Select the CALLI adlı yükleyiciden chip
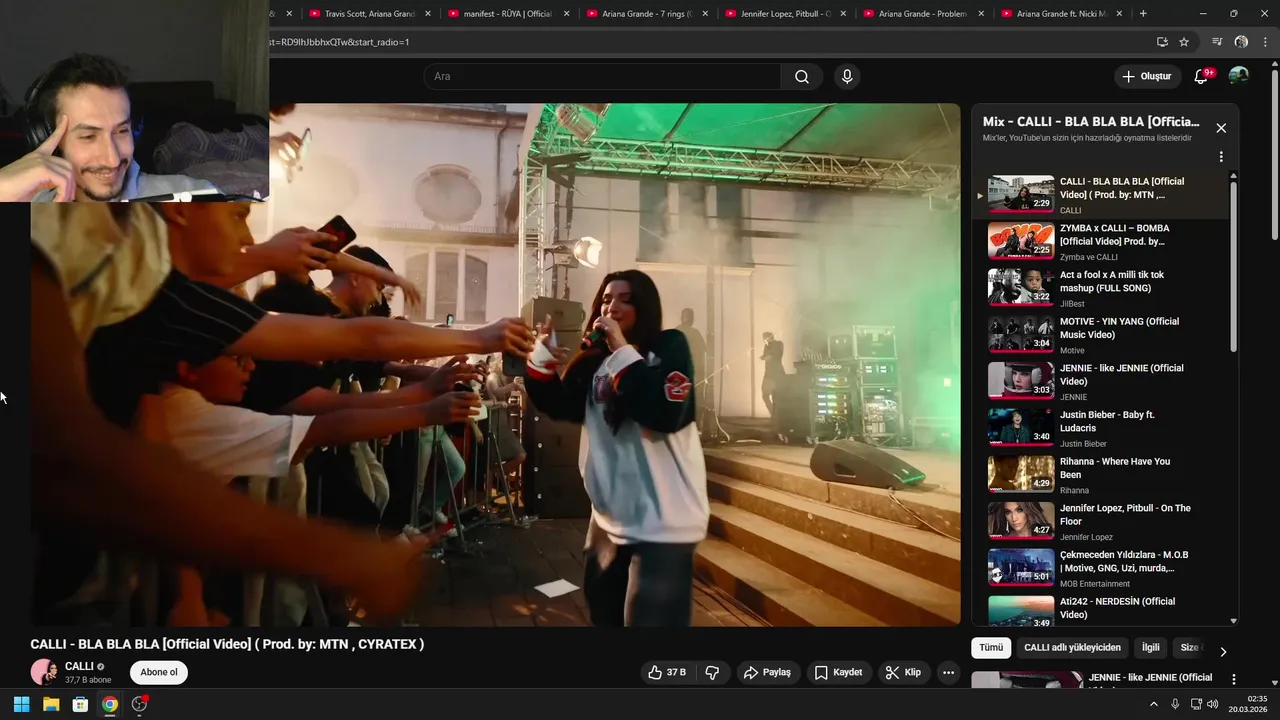The height and width of the screenshot is (720, 1280). (1073, 648)
